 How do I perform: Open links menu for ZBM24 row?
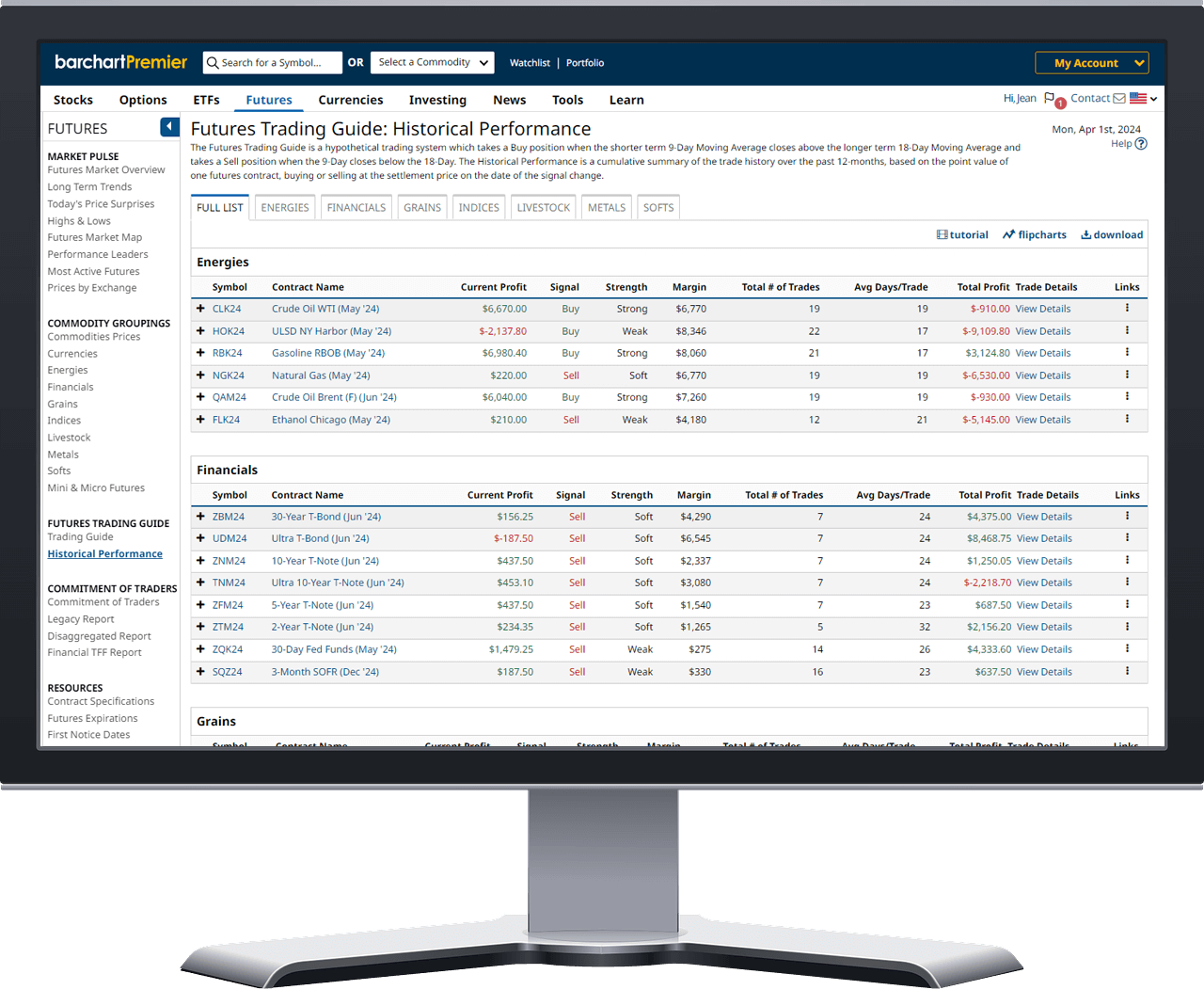coord(1127,516)
